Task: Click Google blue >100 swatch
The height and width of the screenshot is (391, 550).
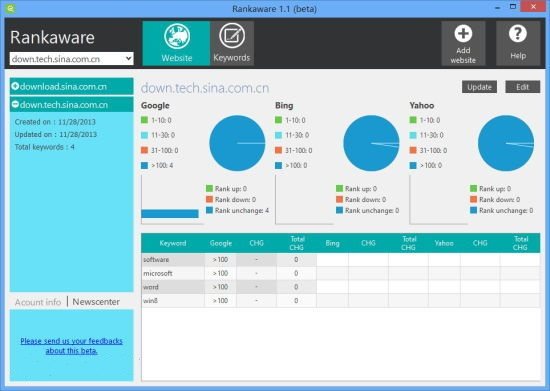Action: 145,165
